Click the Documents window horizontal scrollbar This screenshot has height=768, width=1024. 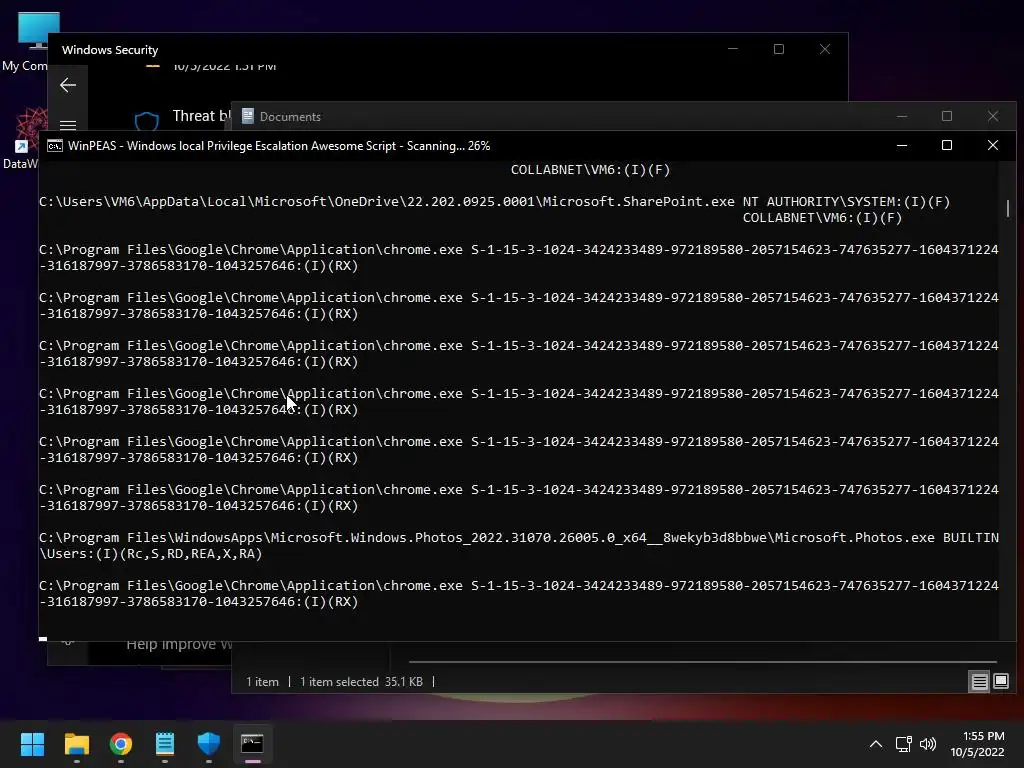pyautogui.click(x=703, y=662)
